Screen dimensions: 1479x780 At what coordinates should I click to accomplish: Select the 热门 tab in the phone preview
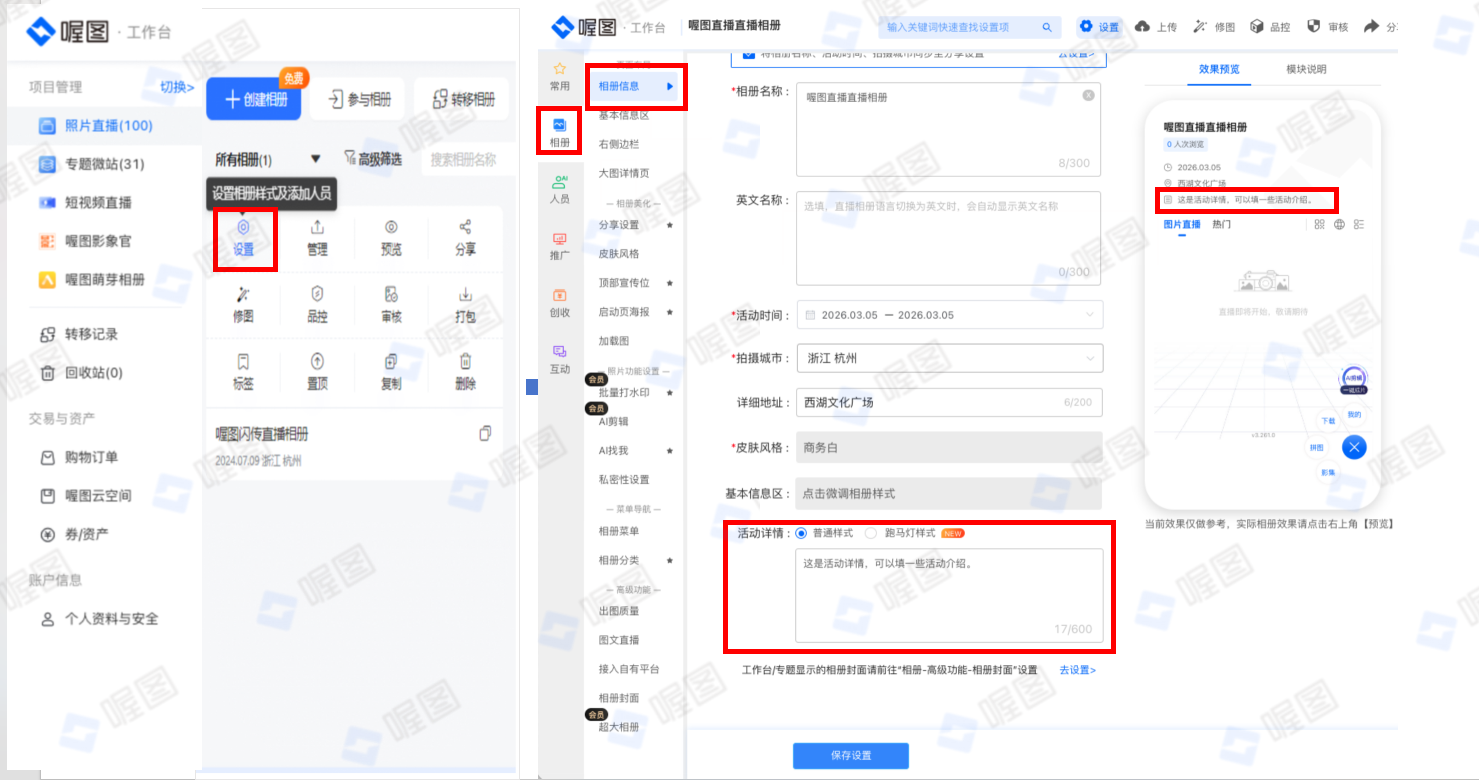click(1221, 224)
